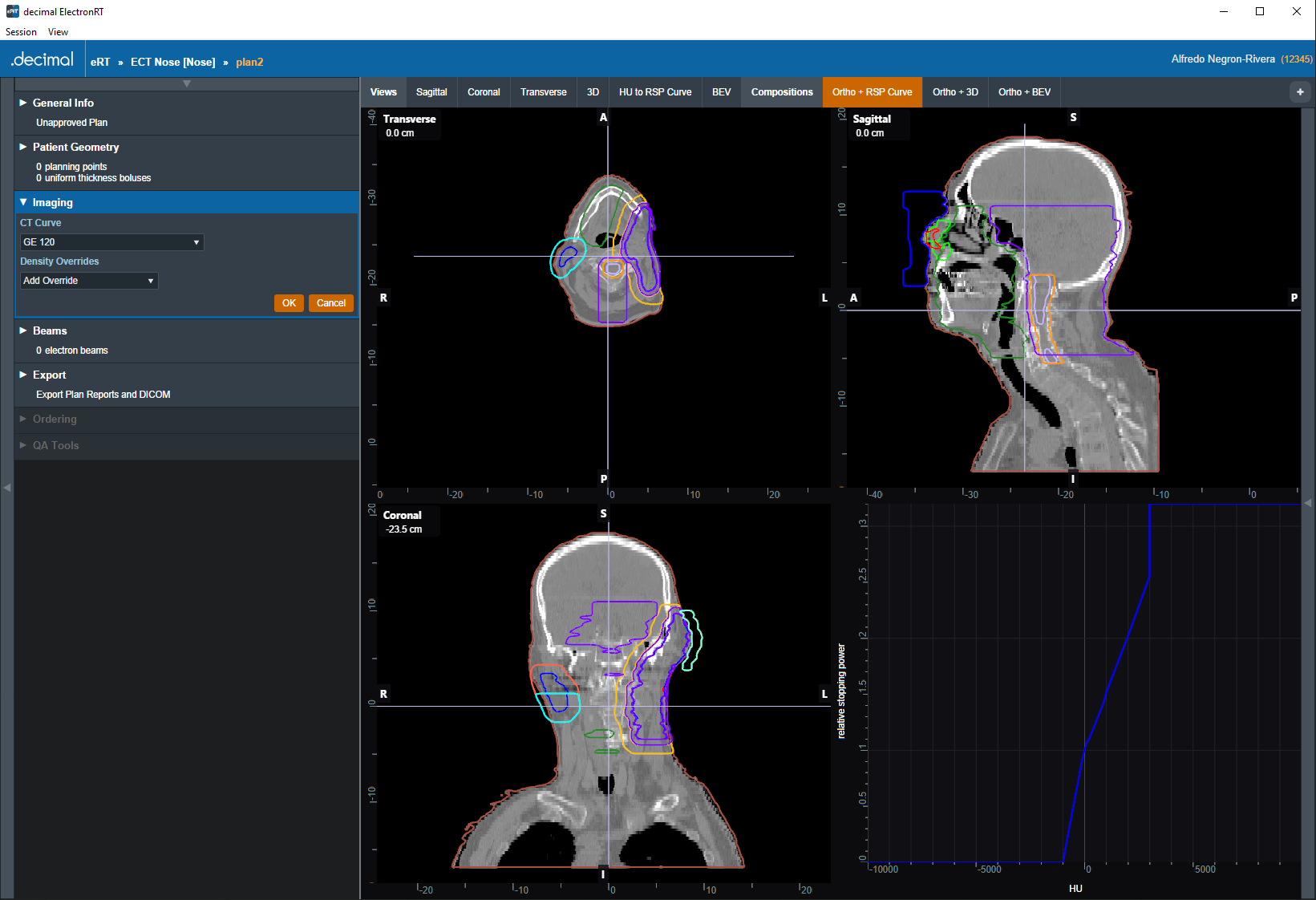Switch to the HU to RSP Curve tab
Image resolution: width=1316 pixels, height=900 pixels.
654,92
